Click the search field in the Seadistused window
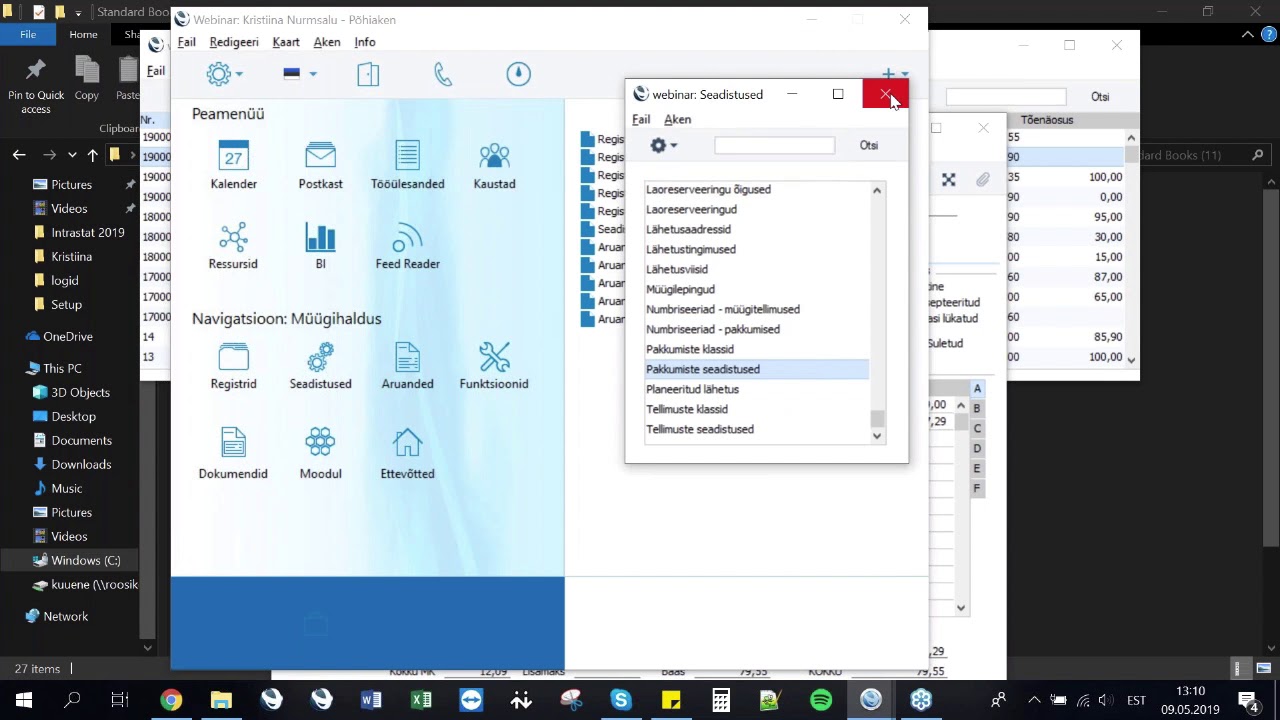 click(774, 146)
